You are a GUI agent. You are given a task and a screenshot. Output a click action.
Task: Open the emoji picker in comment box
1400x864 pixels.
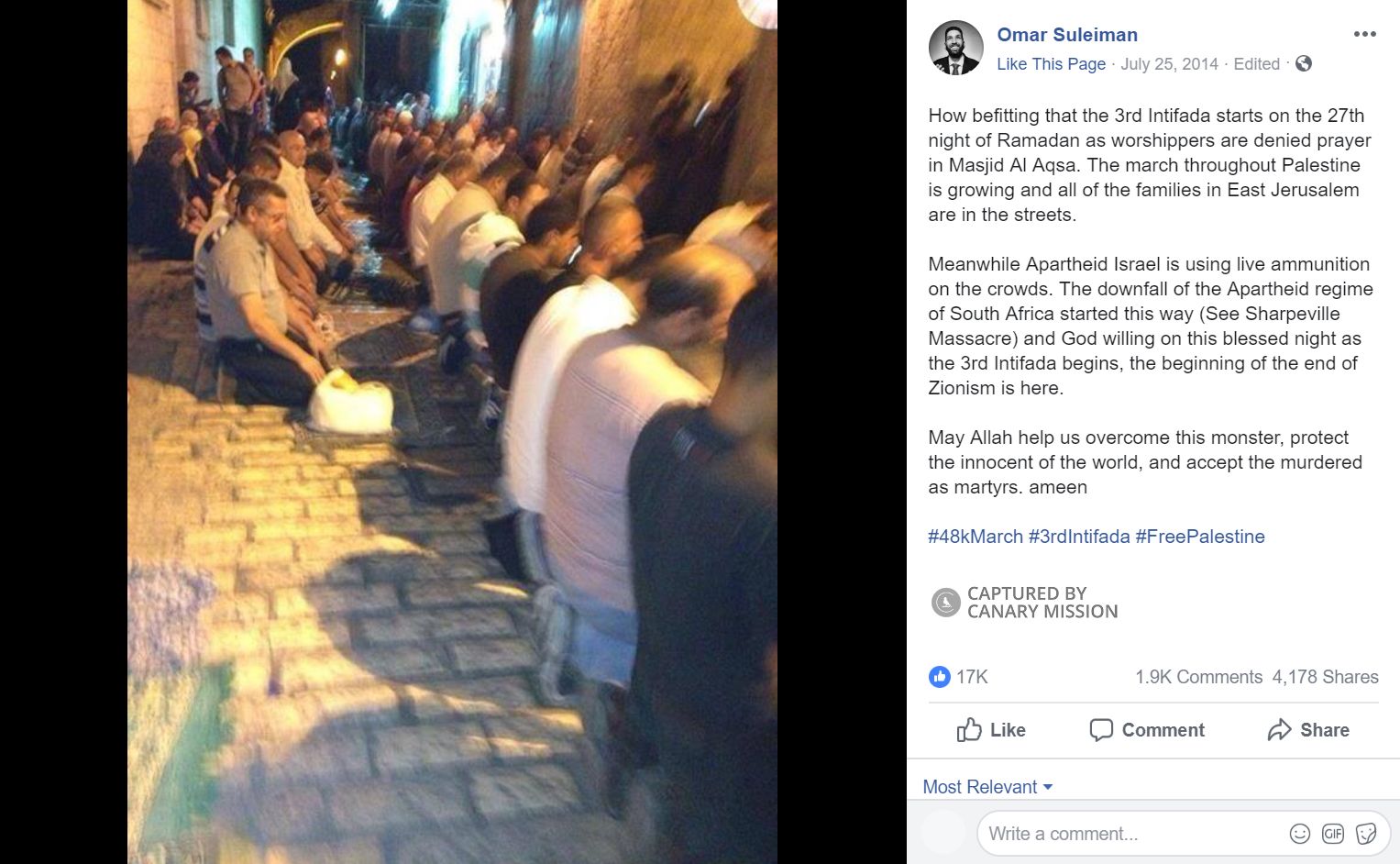pyautogui.click(x=1300, y=833)
